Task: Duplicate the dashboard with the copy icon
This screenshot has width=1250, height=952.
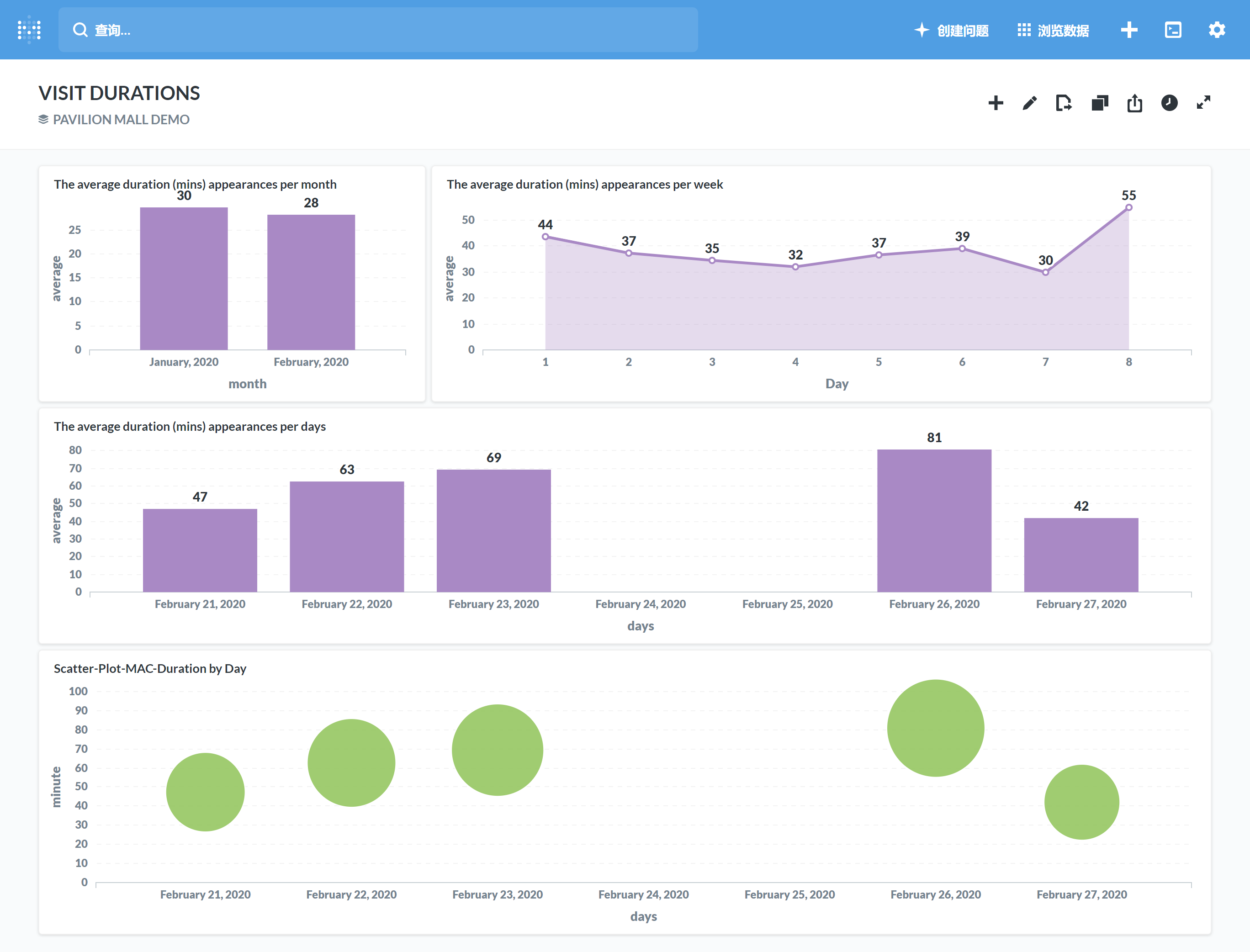Action: pyautogui.click(x=1099, y=103)
